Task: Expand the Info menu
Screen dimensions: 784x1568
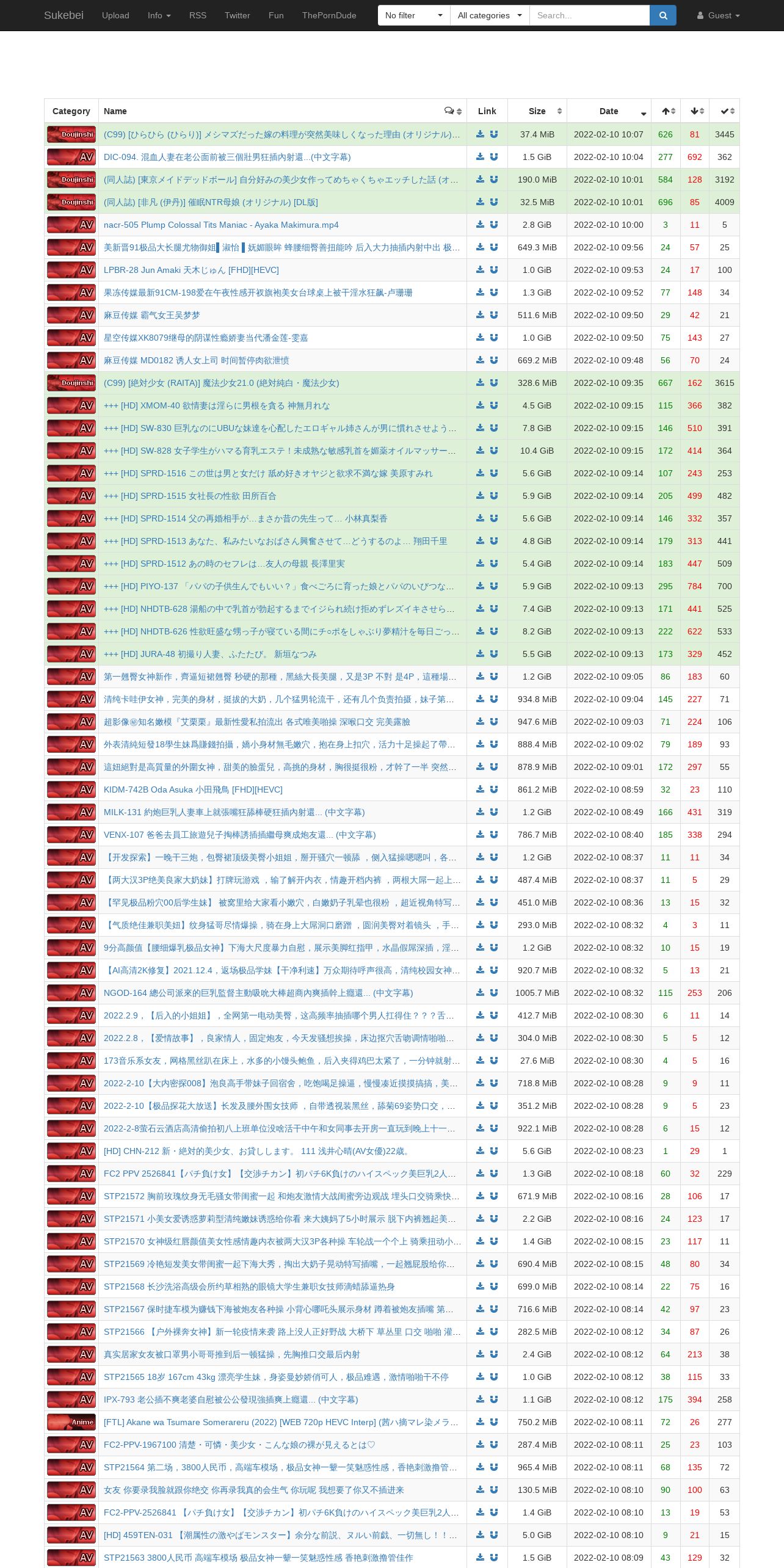Action: pos(159,15)
